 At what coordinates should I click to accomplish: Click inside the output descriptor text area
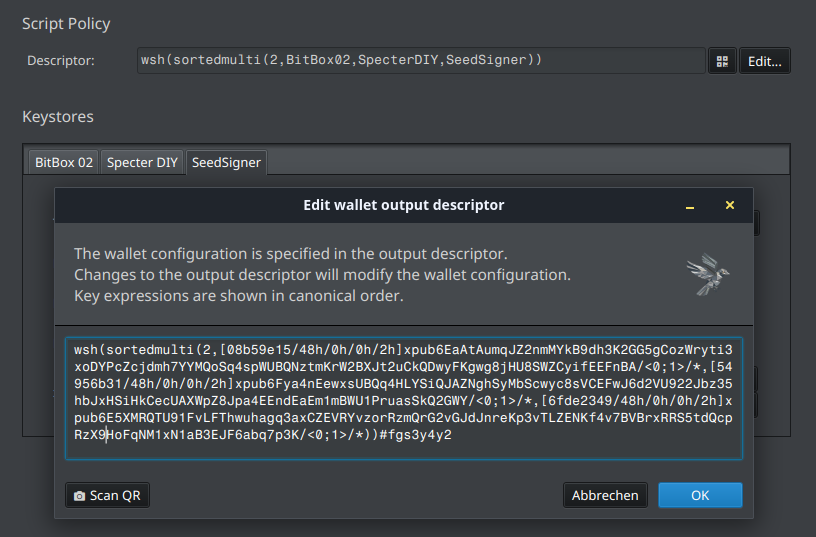coord(404,399)
